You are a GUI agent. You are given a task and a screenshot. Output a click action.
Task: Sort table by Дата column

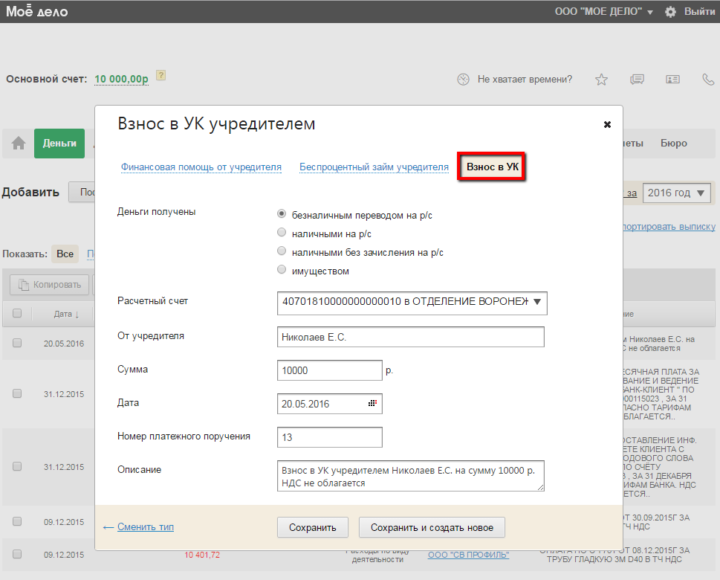click(66, 315)
